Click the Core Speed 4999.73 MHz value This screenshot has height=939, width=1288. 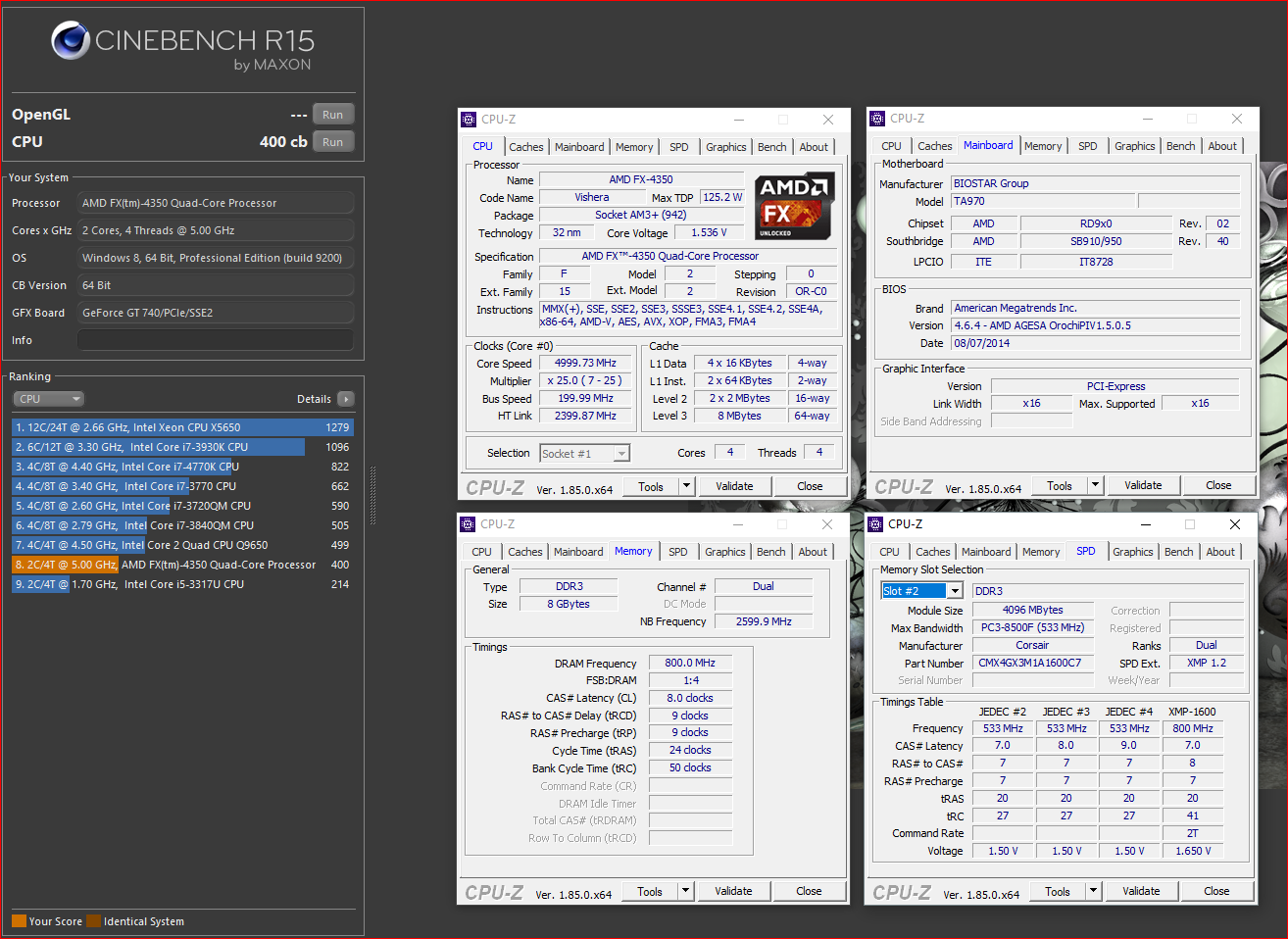pos(585,363)
